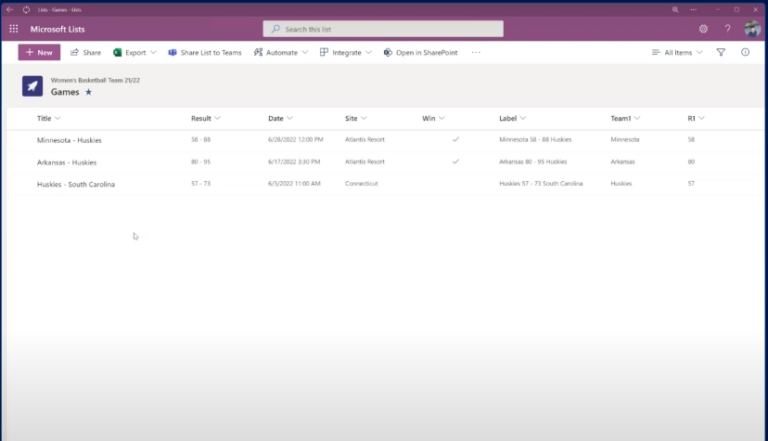Click Team1 cell Huskies

pyautogui.click(x=621, y=183)
